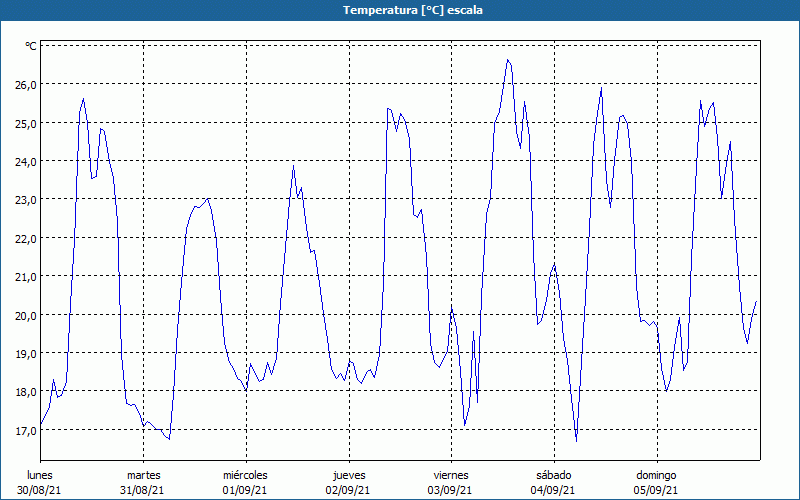Click the 25,0 y-axis label
The height and width of the screenshot is (500, 800).
coord(26,123)
